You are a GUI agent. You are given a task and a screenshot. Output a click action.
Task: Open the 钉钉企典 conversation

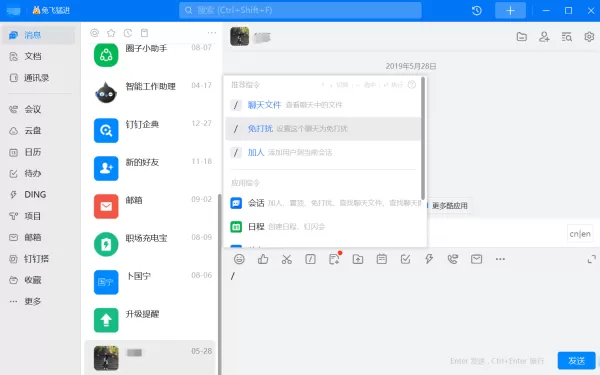pyautogui.click(x=151, y=130)
